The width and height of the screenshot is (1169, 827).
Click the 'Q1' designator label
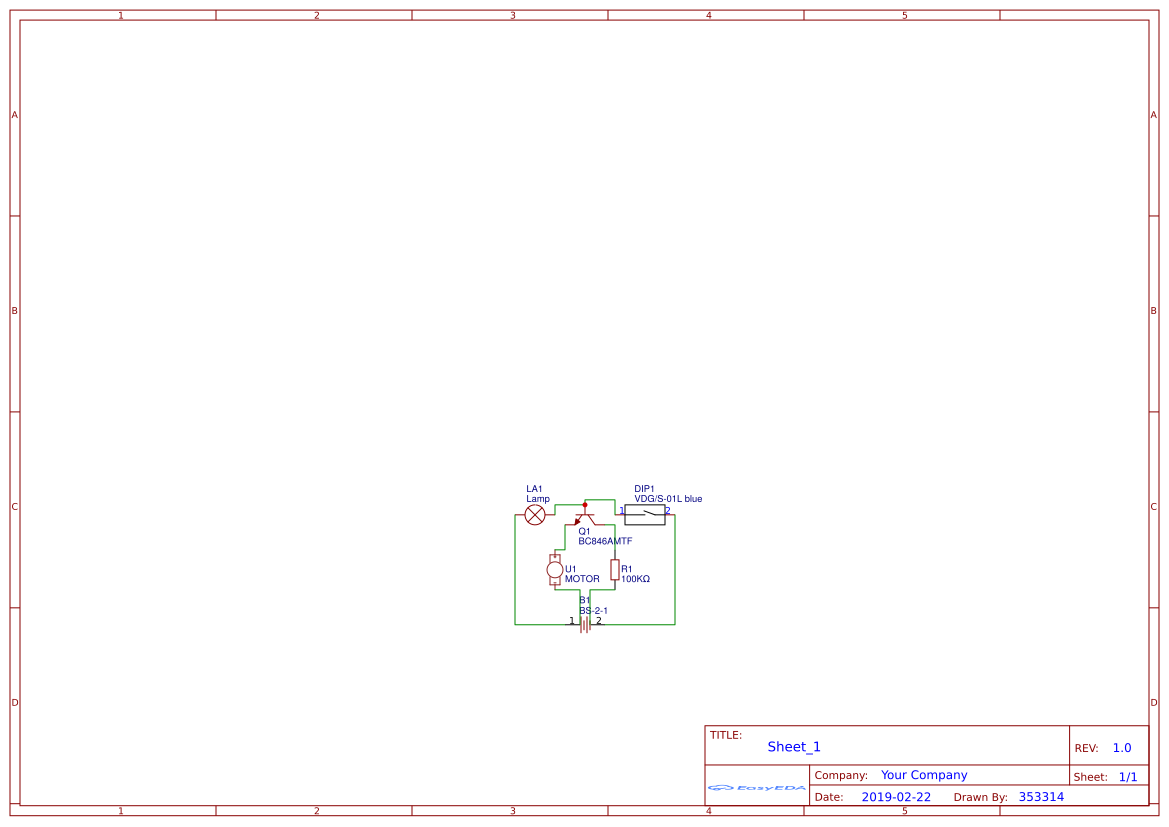point(584,532)
